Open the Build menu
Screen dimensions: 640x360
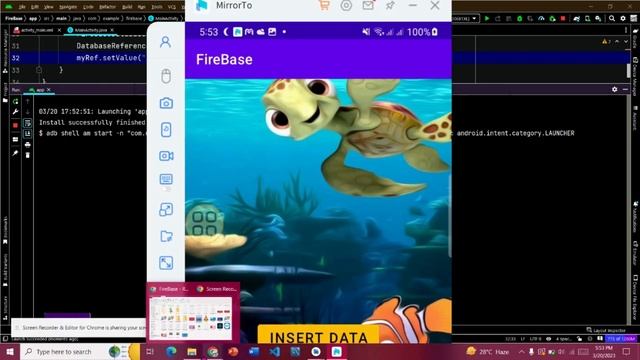tap(127, 7)
